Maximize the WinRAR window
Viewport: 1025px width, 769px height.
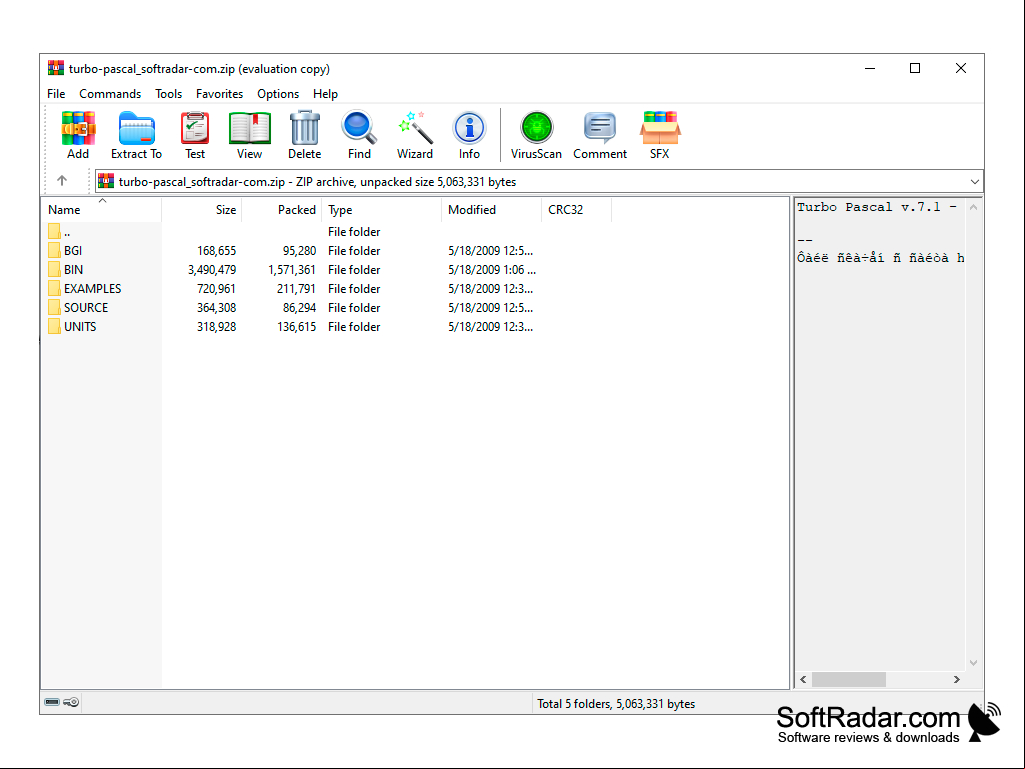[915, 68]
